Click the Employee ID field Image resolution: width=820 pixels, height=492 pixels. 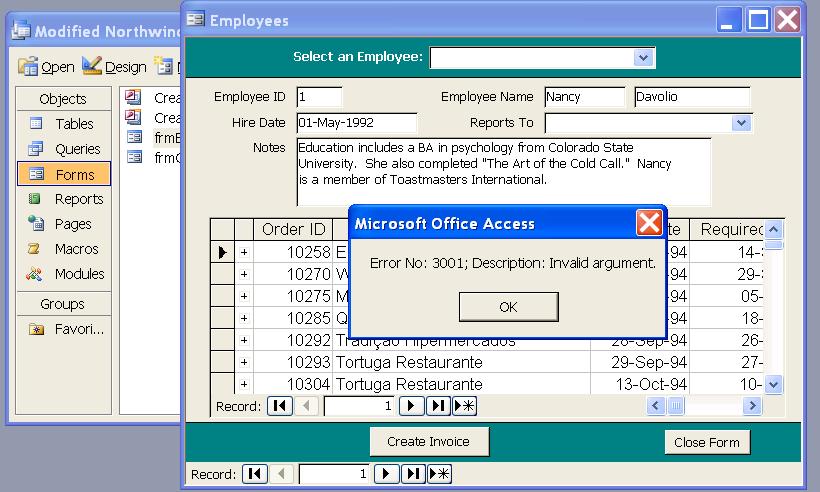319,97
